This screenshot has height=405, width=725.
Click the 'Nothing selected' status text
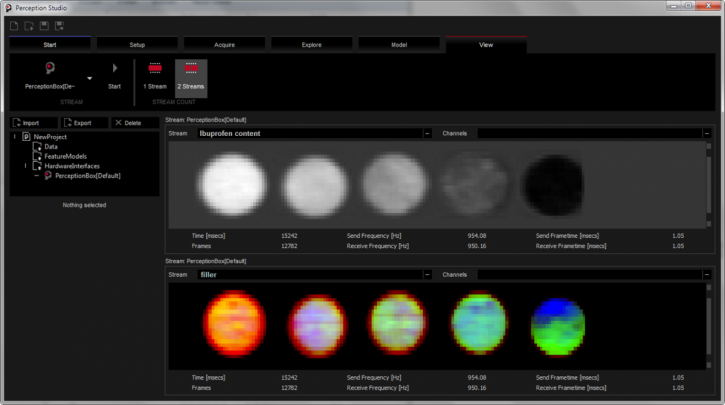[x=84, y=205]
